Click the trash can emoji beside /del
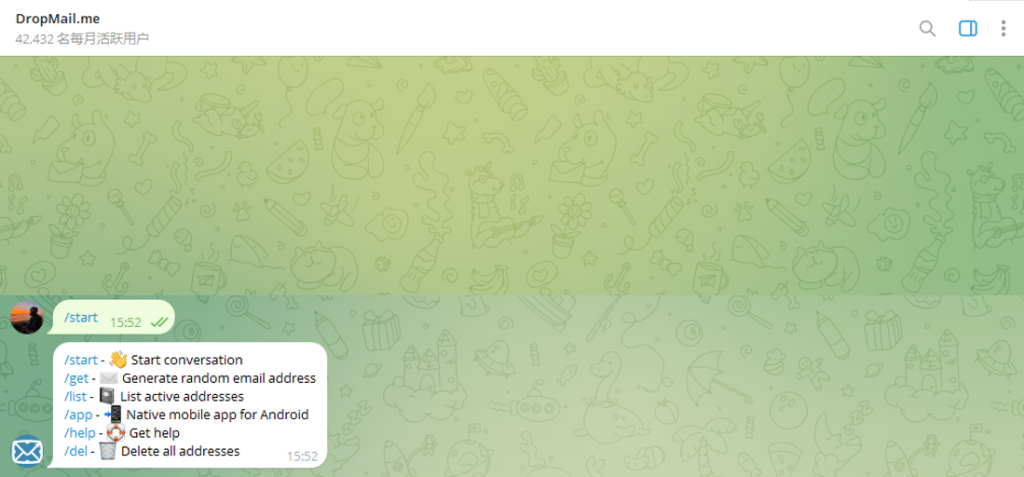This screenshot has height=477, width=1024. pyautogui.click(x=108, y=451)
